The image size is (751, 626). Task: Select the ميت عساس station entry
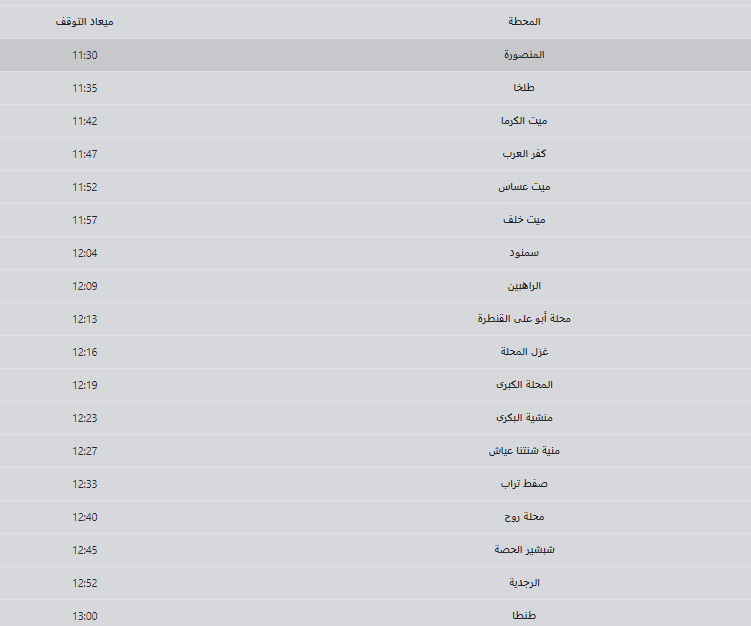(376, 187)
